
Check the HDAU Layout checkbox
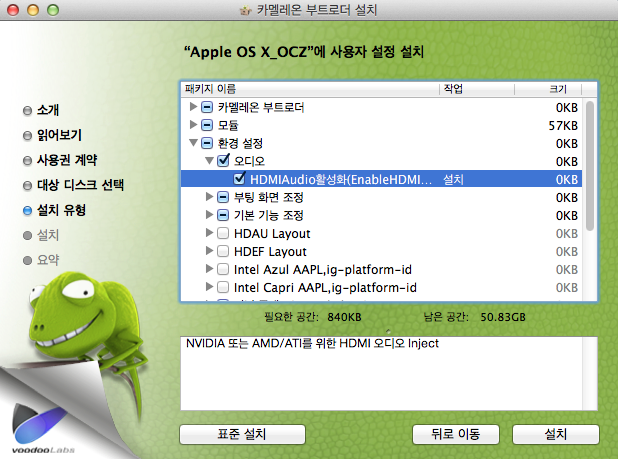pyautogui.click(x=223, y=233)
